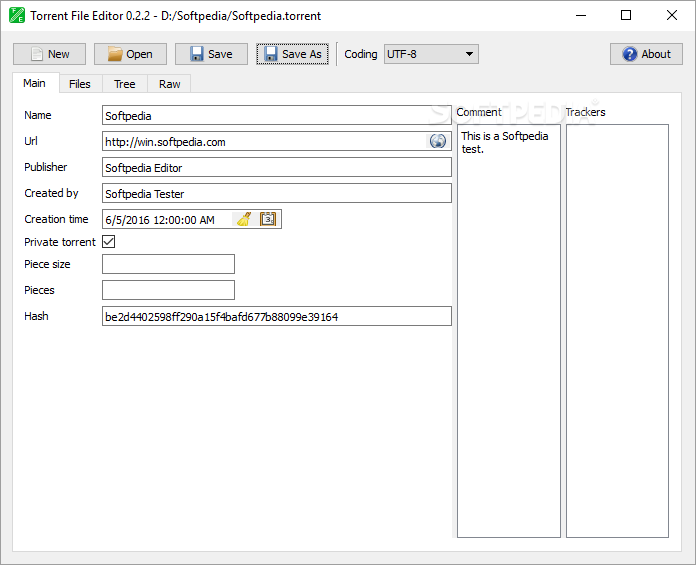Expand the Coding UTF-8 dropdown
This screenshot has height=565, width=696.
[x=431, y=54]
